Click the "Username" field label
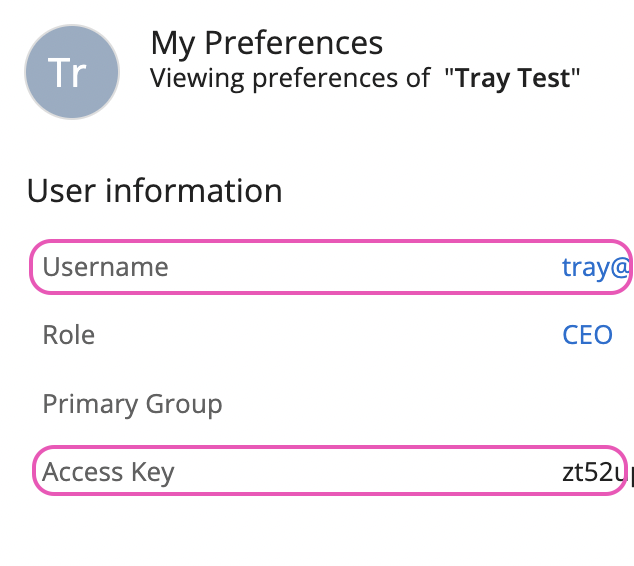The width and height of the screenshot is (634, 566). pos(105,267)
